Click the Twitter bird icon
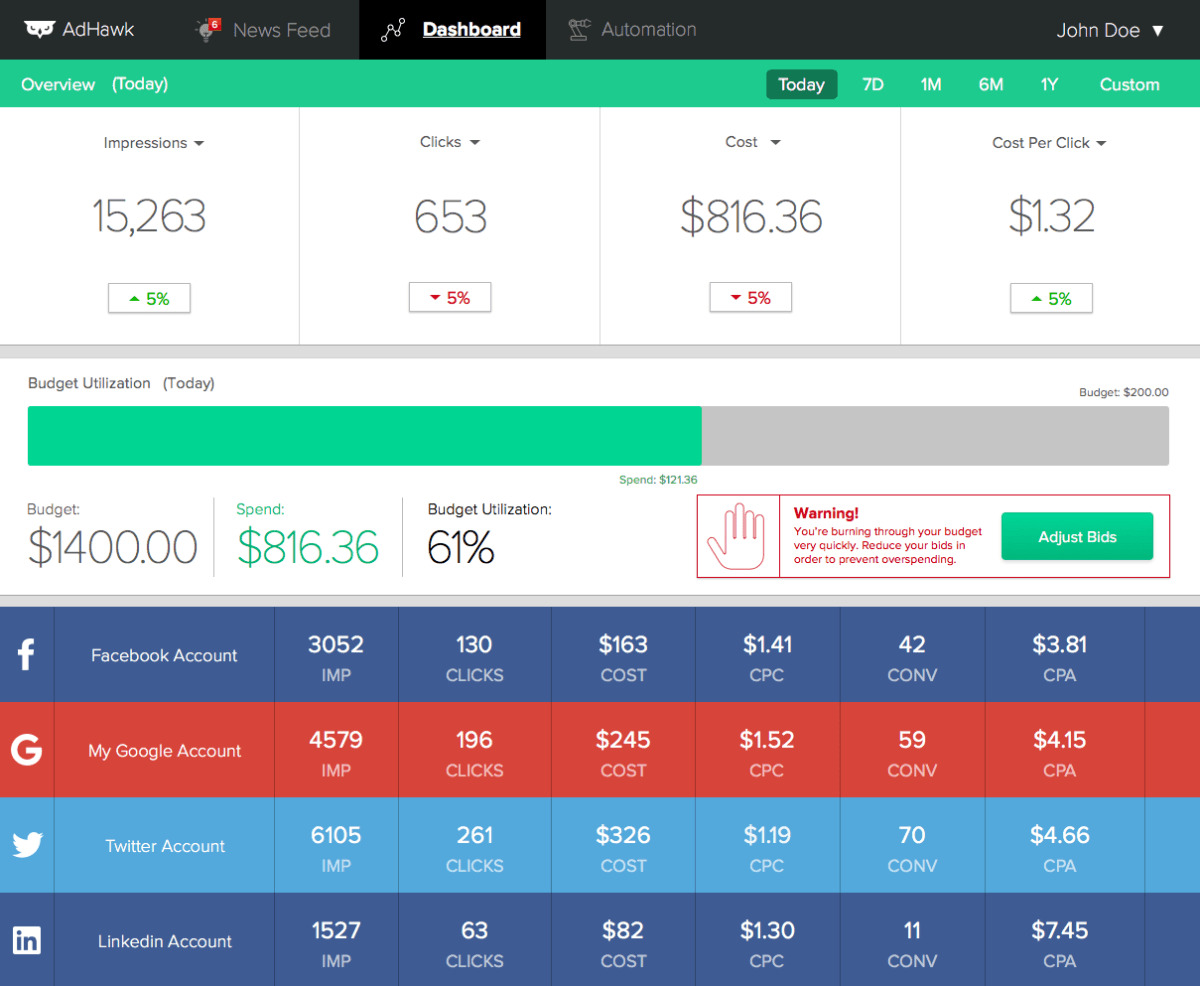 [x=27, y=845]
